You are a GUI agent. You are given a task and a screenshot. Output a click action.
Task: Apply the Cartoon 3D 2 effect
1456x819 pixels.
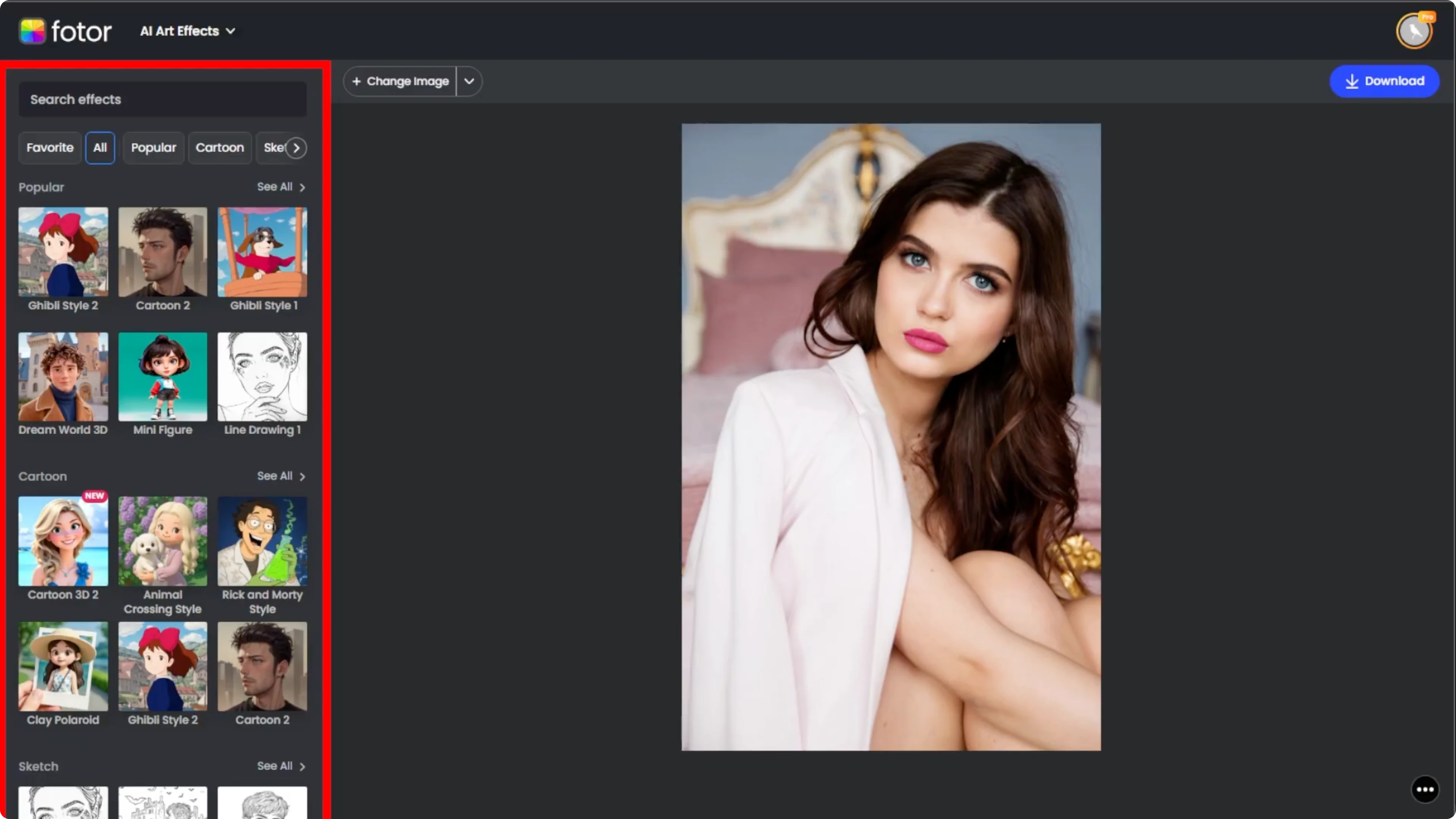63,541
